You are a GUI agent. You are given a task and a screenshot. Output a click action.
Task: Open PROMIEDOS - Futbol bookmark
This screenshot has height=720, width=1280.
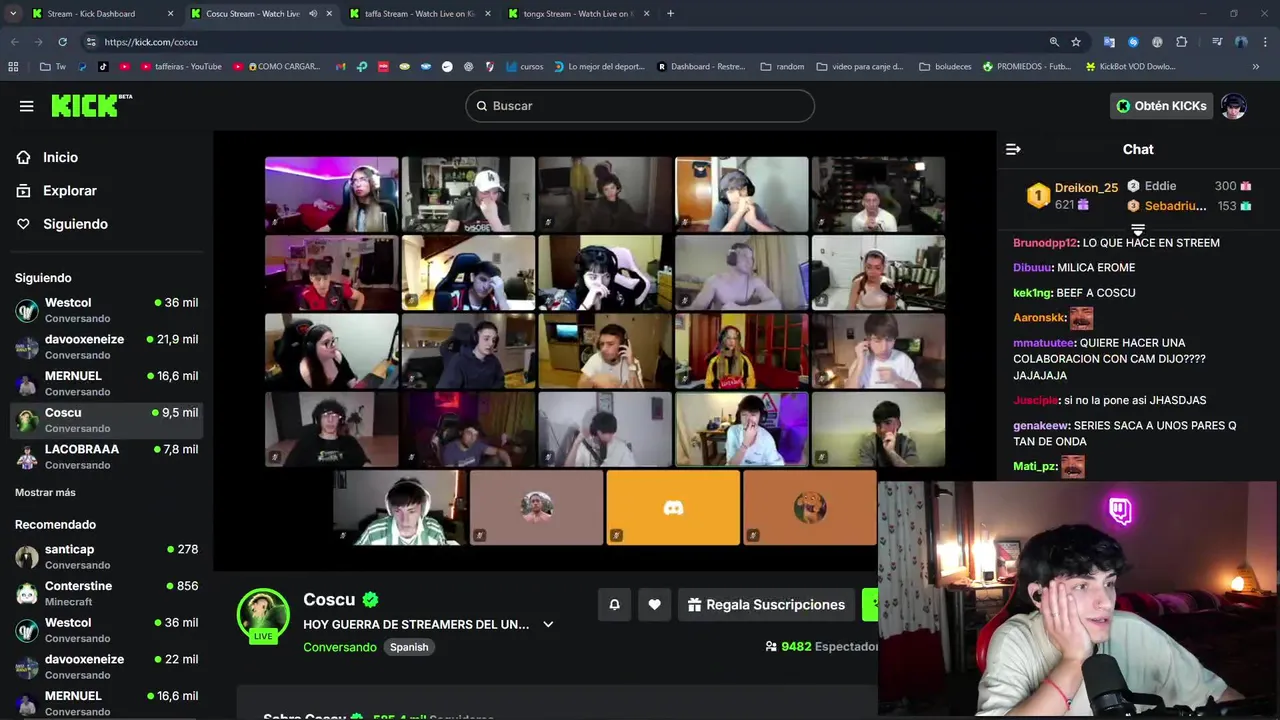1027,67
